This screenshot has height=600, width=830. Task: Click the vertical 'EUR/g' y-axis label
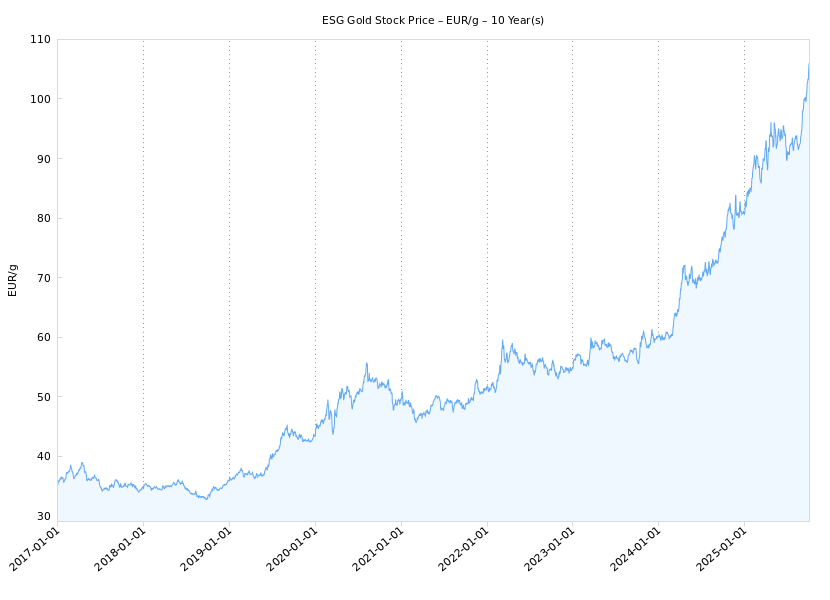pyautogui.click(x=13, y=280)
